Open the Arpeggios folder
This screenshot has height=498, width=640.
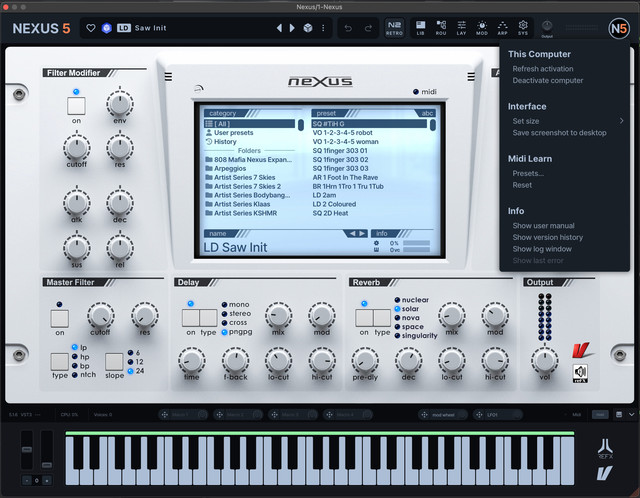point(226,169)
